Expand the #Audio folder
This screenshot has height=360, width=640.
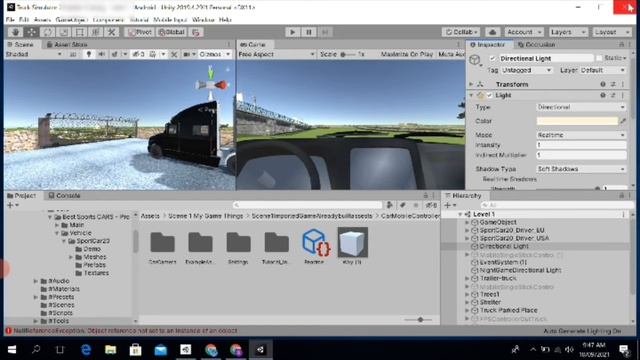(36, 281)
